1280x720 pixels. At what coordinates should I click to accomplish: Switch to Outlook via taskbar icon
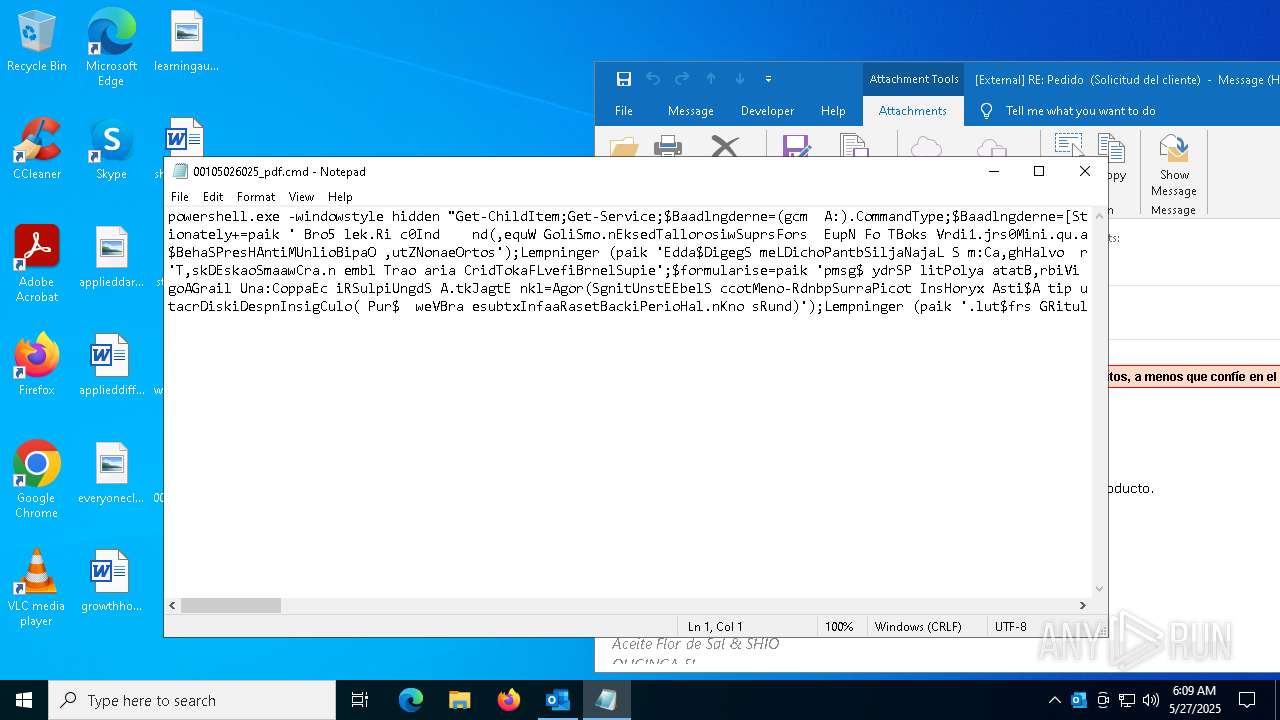(x=557, y=700)
